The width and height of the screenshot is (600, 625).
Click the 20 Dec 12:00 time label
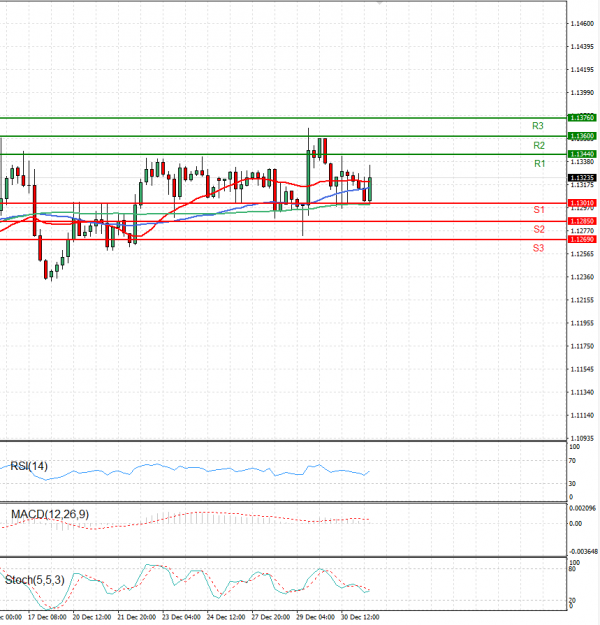92,617
